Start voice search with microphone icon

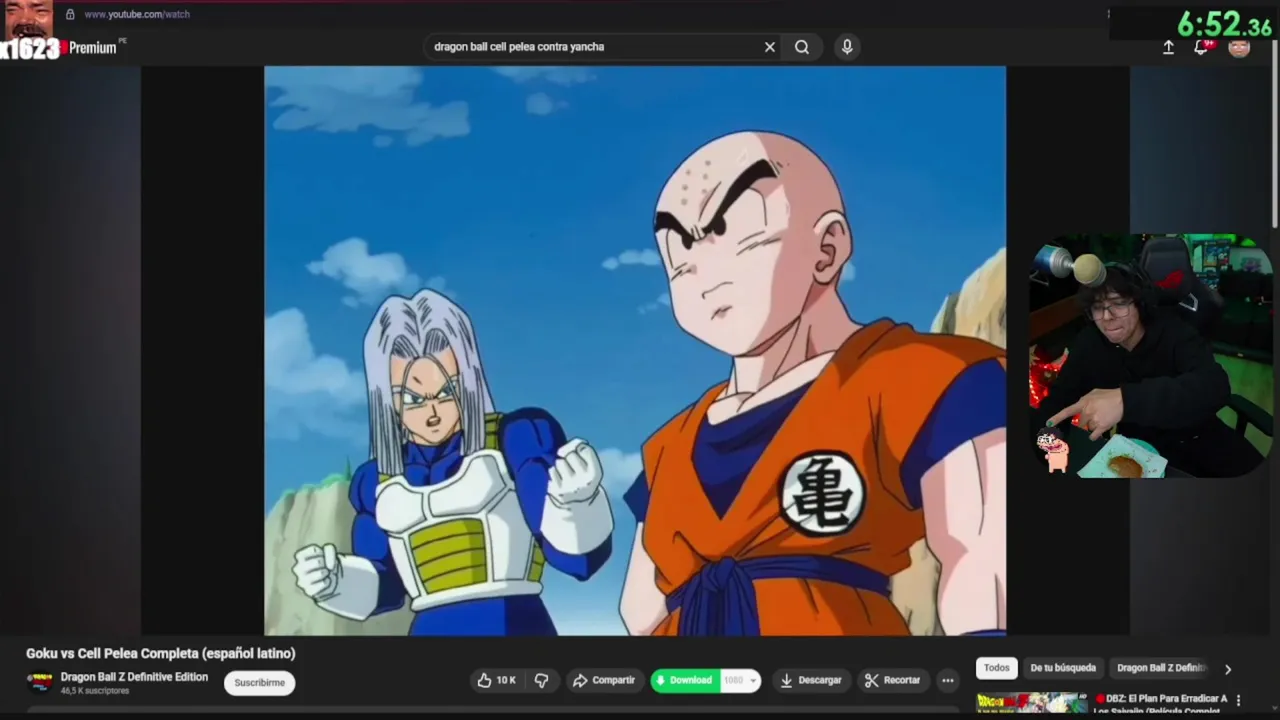[x=847, y=47]
